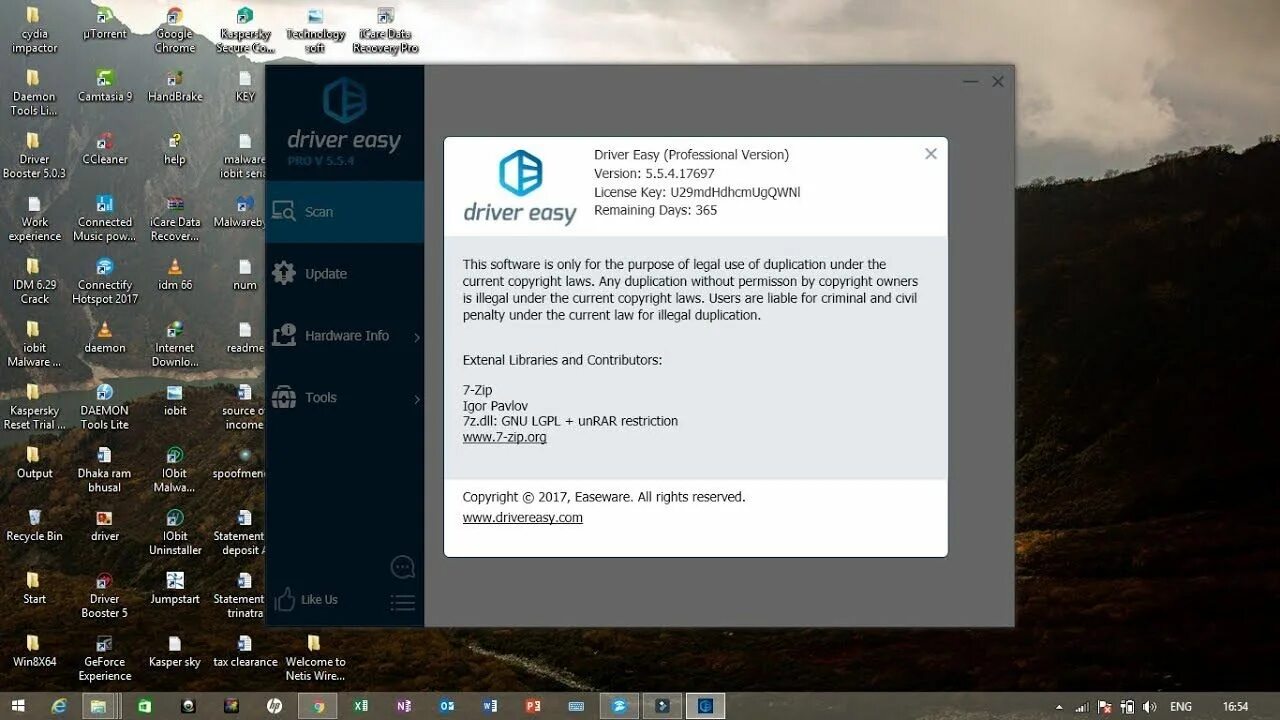1280x720 pixels.
Task: Select the tax clearance document
Action: (x=245, y=651)
